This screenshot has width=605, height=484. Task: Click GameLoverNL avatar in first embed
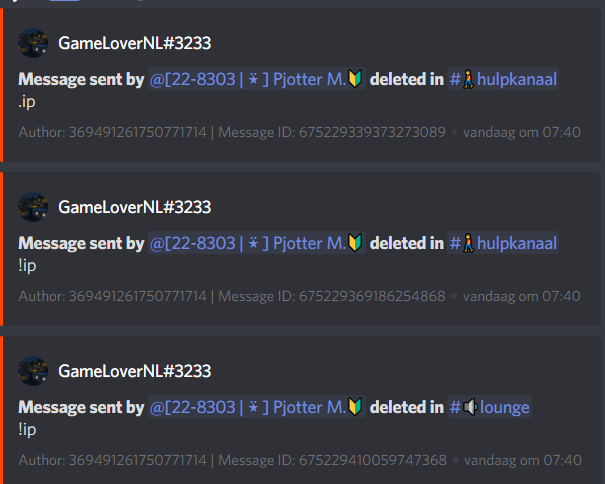(33, 43)
